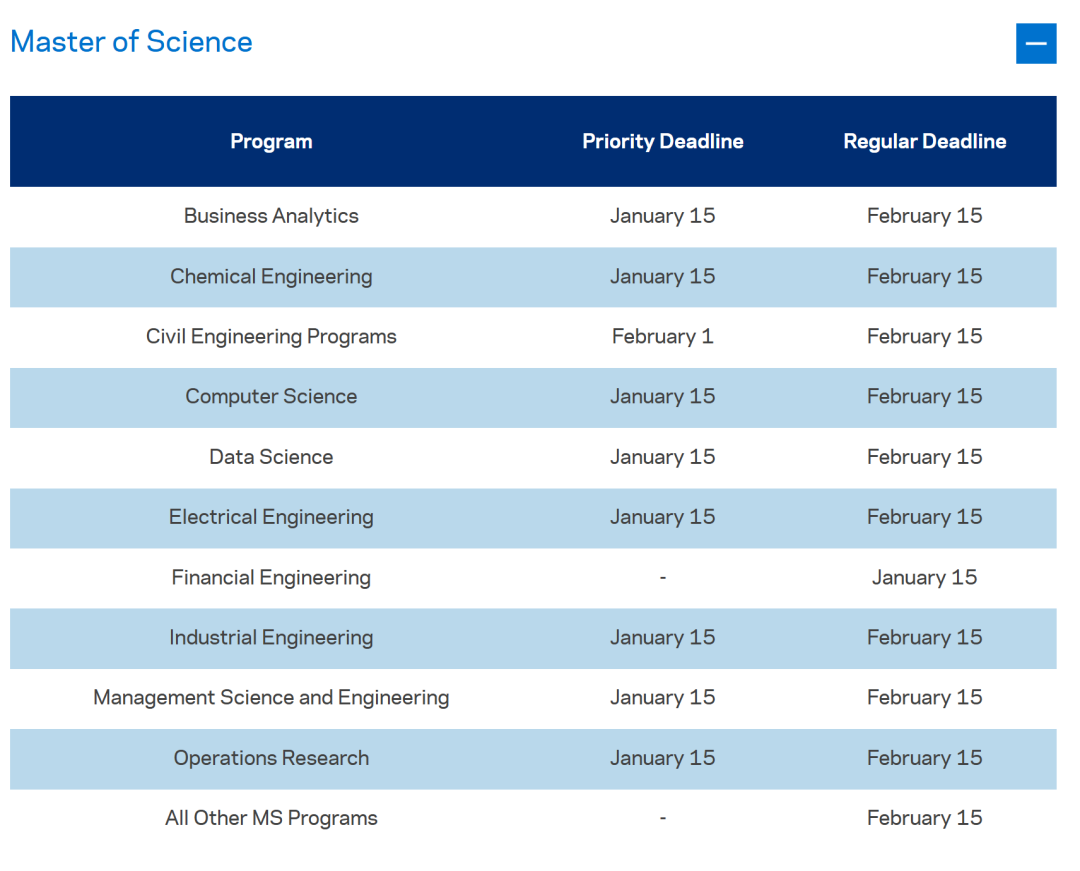Viewport: 1080px width, 871px height.
Task: Click the Financial Engineering program name
Action: coord(271,578)
